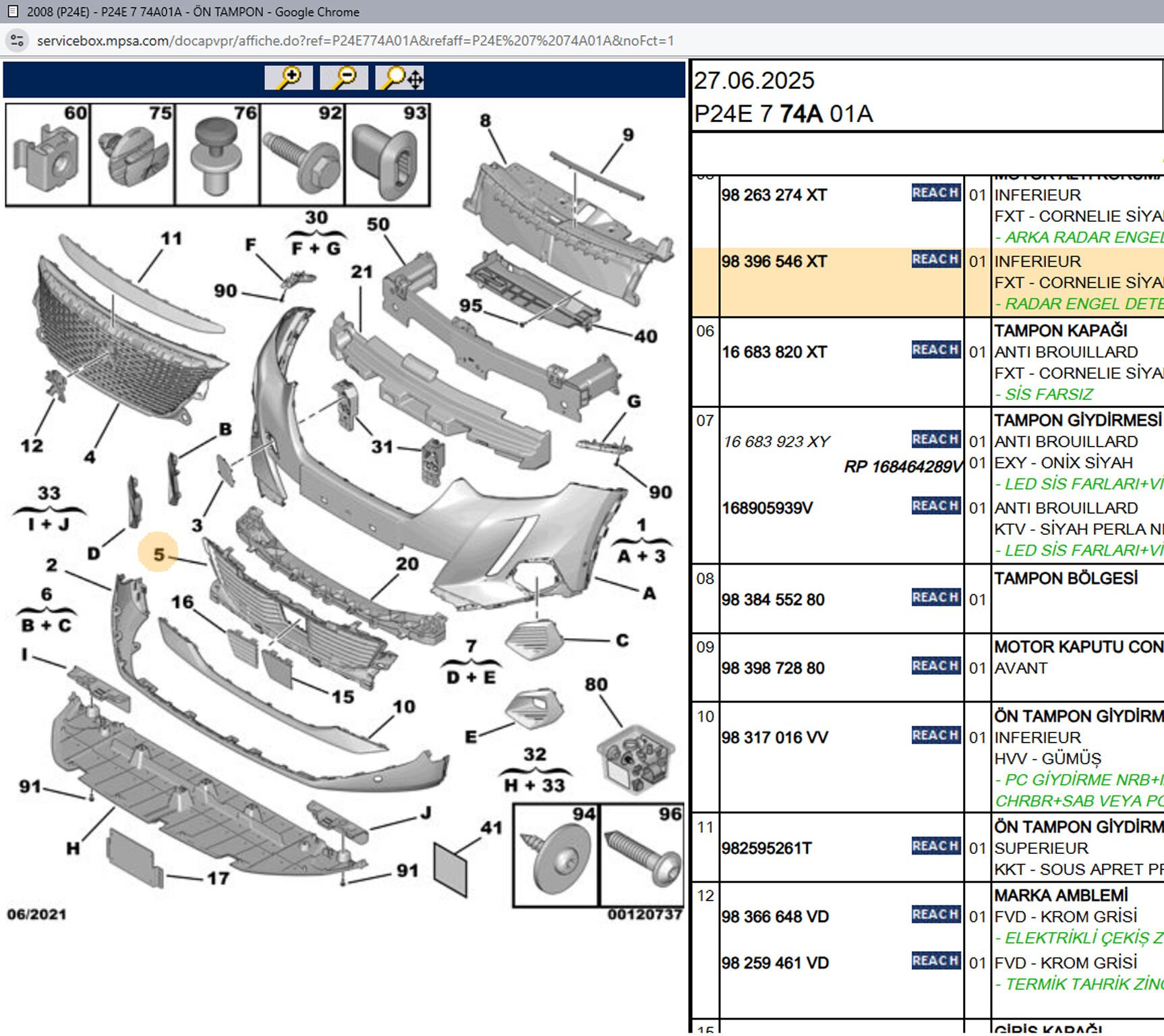The image size is (1164, 1036).
Task: Click REACH badge beside 98 396 546 XT
Action: (x=935, y=260)
